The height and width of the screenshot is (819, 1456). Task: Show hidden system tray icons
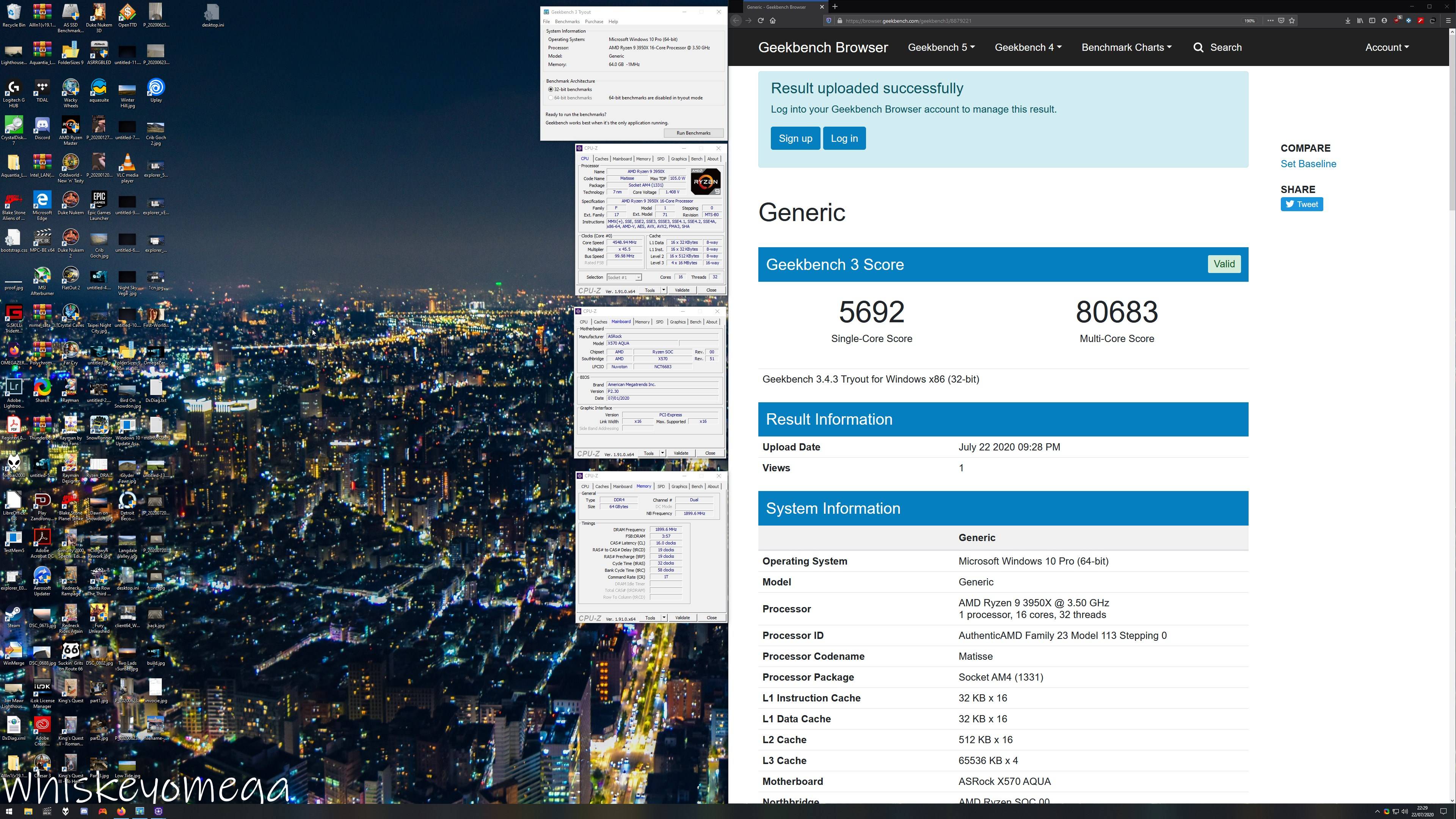click(x=1377, y=812)
